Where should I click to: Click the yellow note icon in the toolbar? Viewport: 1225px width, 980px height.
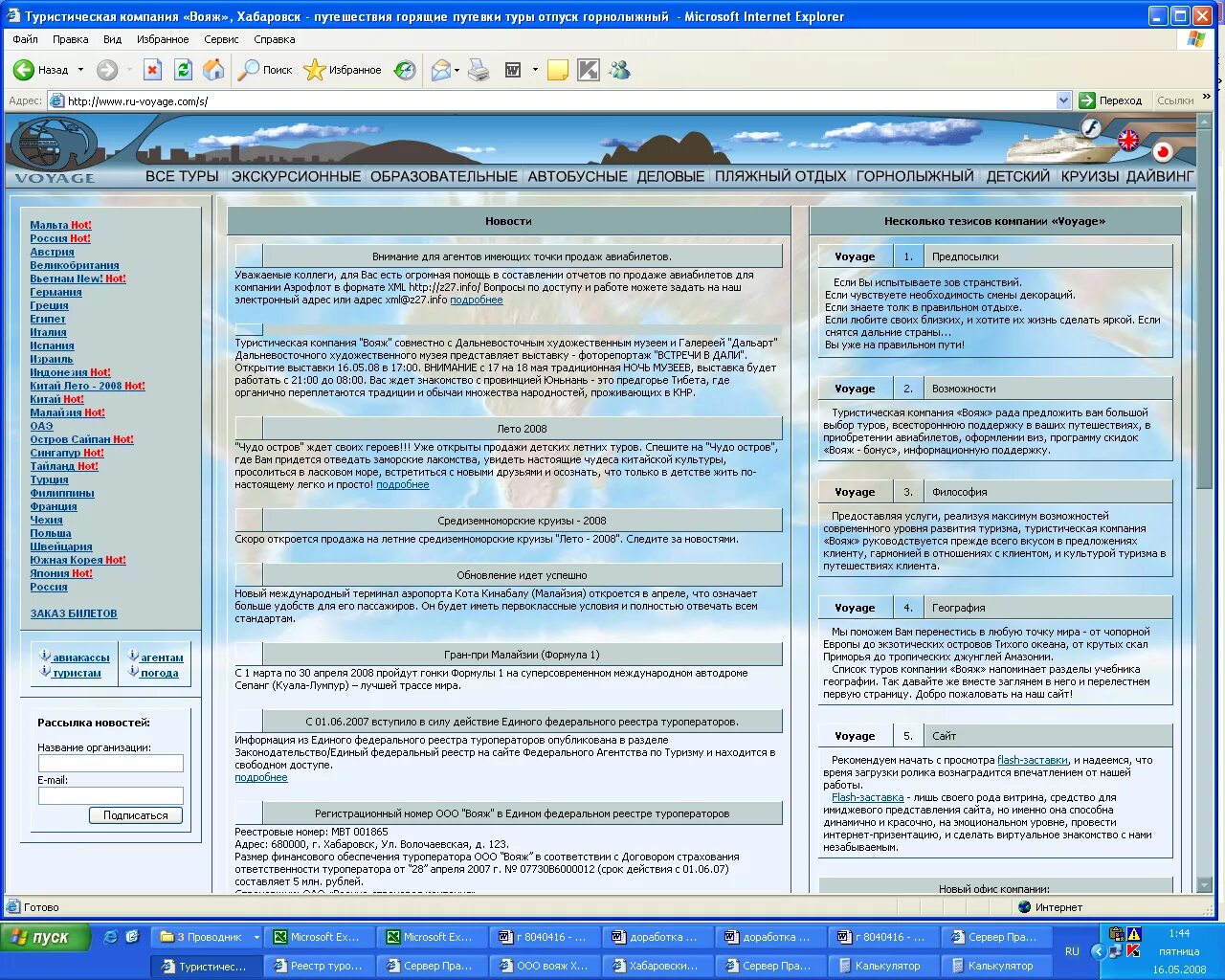[x=557, y=70]
